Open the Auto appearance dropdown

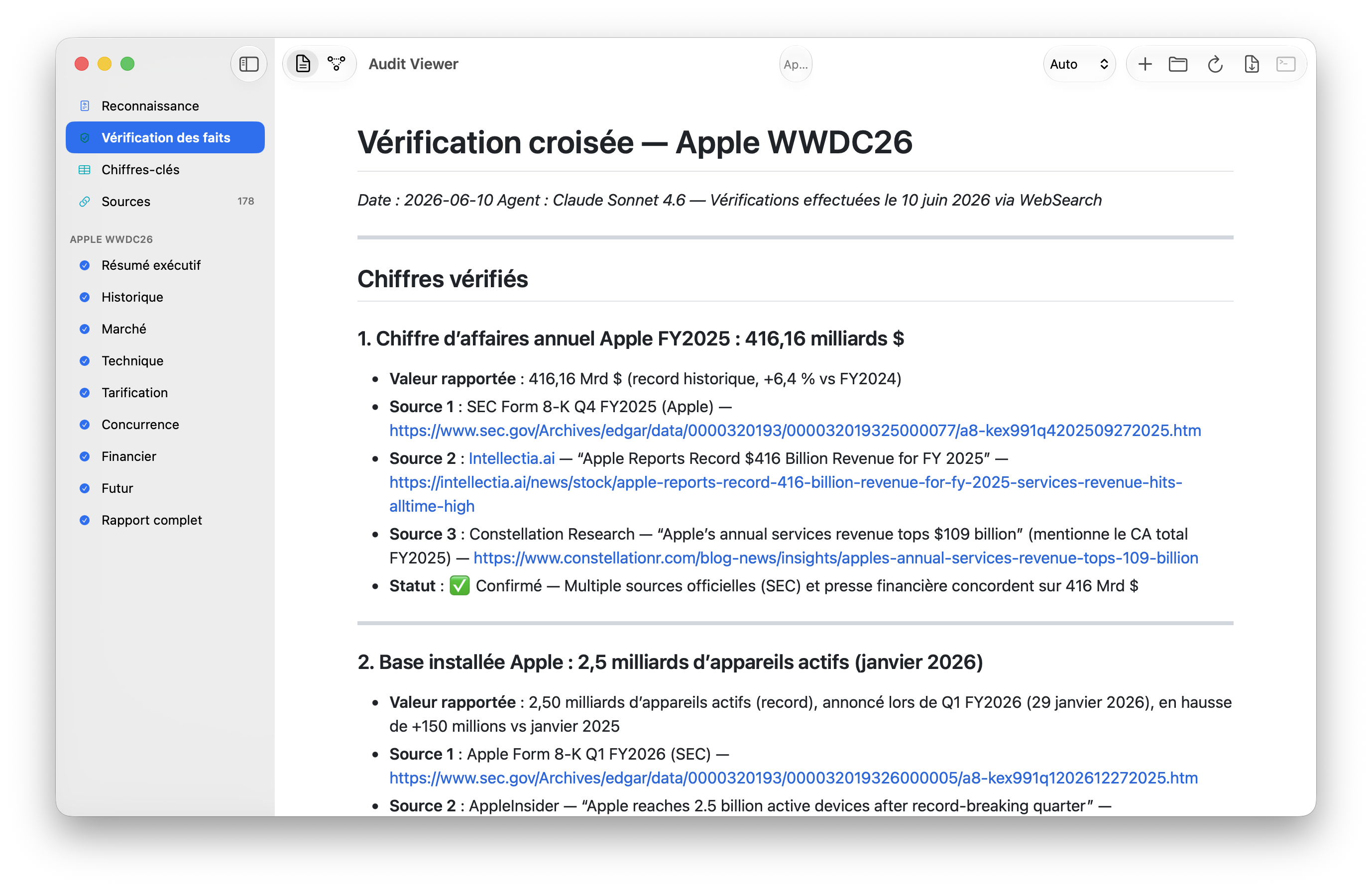coord(1079,64)
